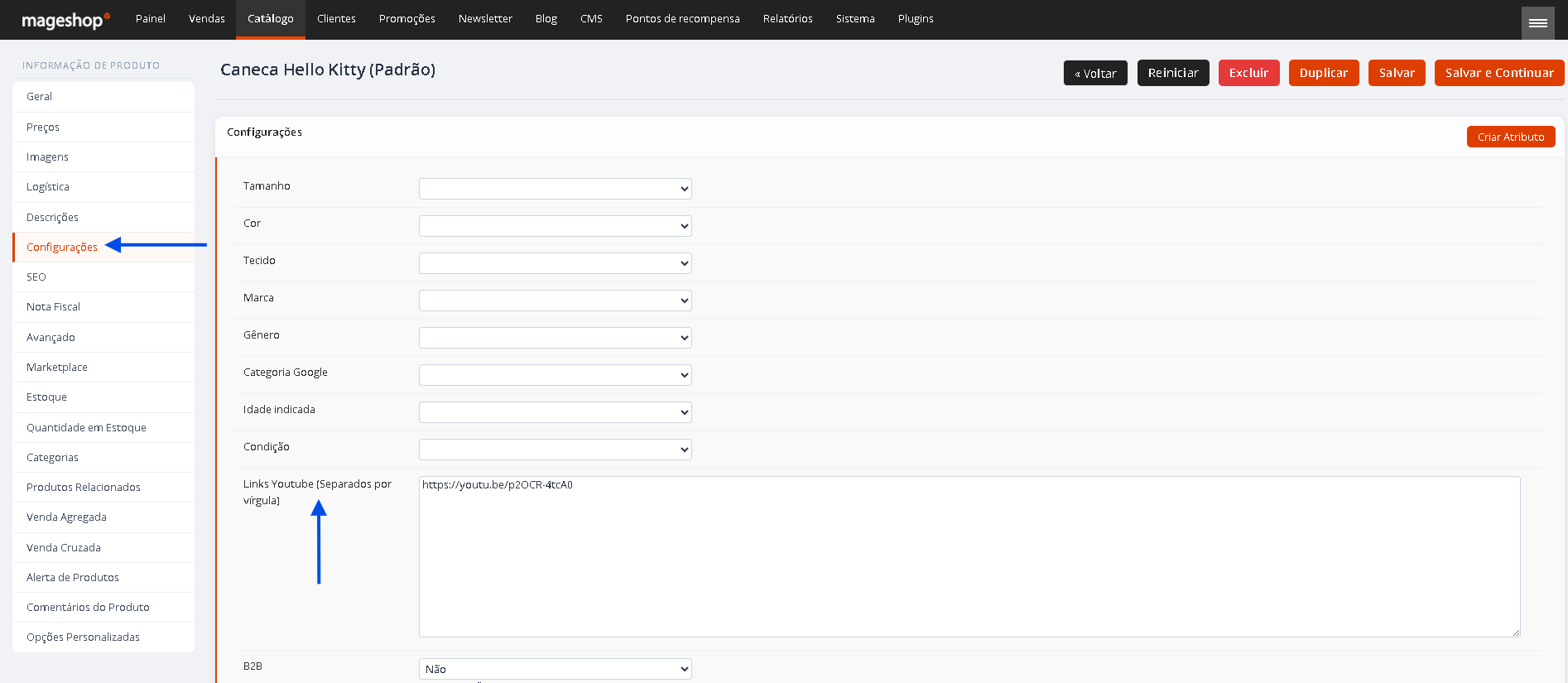Screen dimensions: 1568x683
Task: Select the Venda Agregada sidebar tab
Action: coord(103,517)
